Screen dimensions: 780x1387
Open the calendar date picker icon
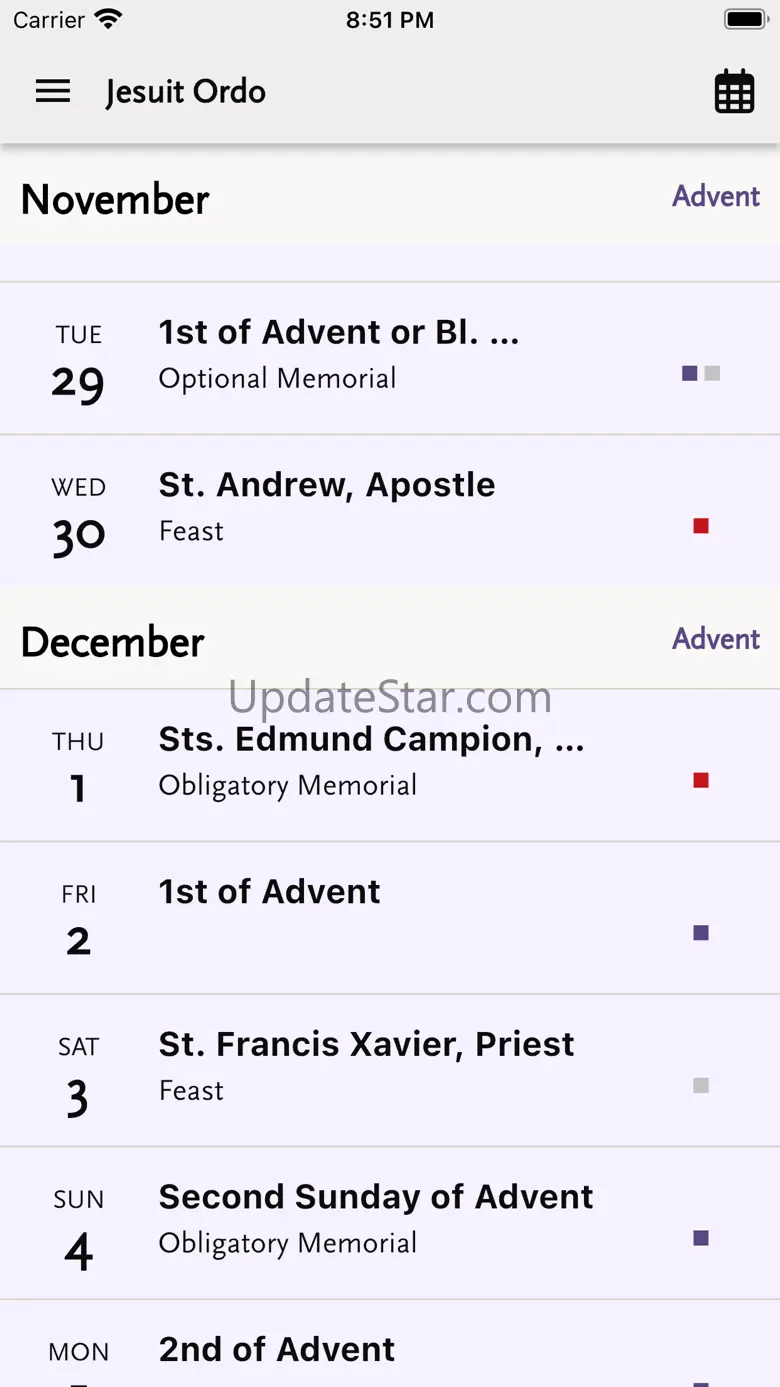734,92
